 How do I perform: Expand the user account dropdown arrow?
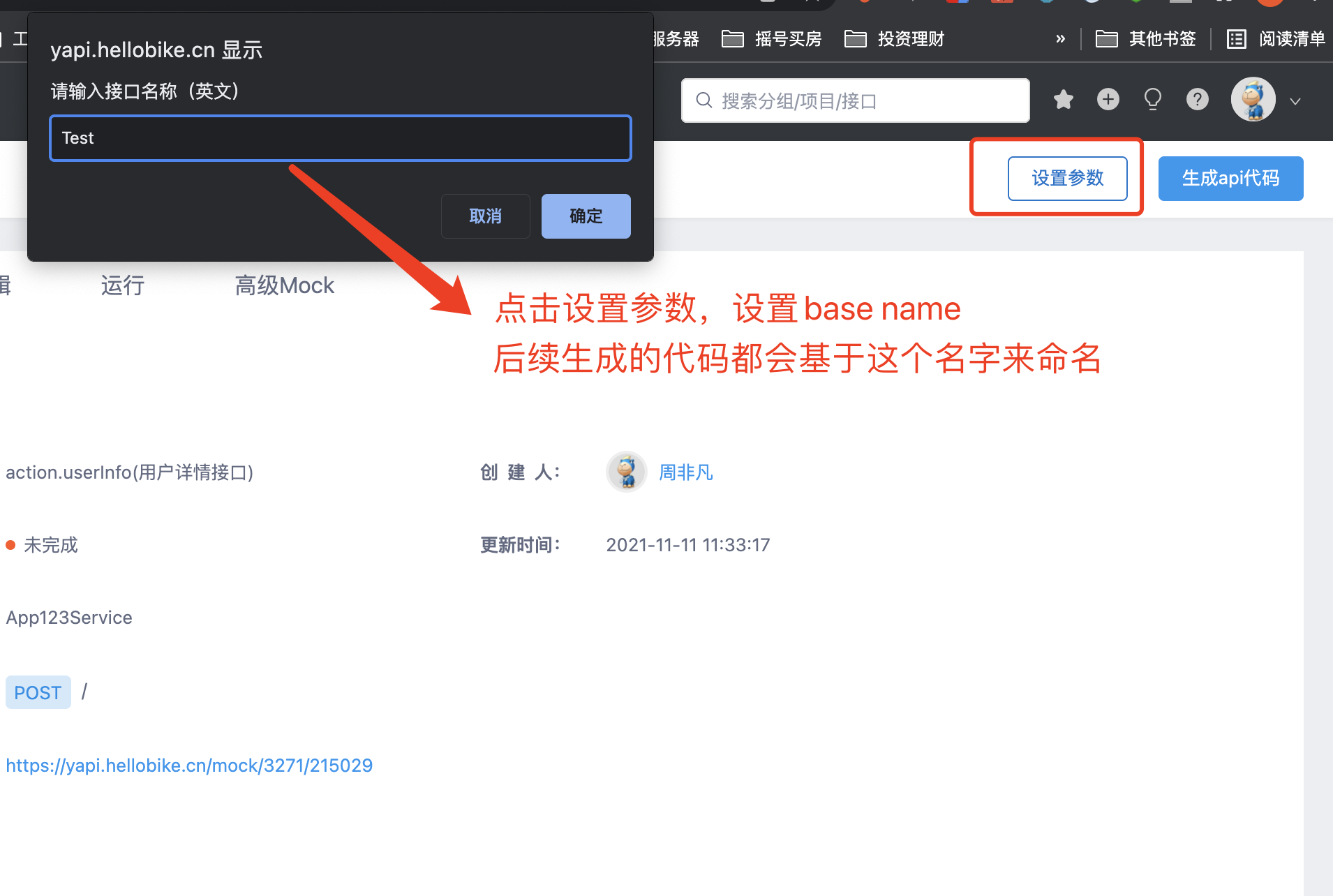pyautogui.click(x=1295, y=102)
